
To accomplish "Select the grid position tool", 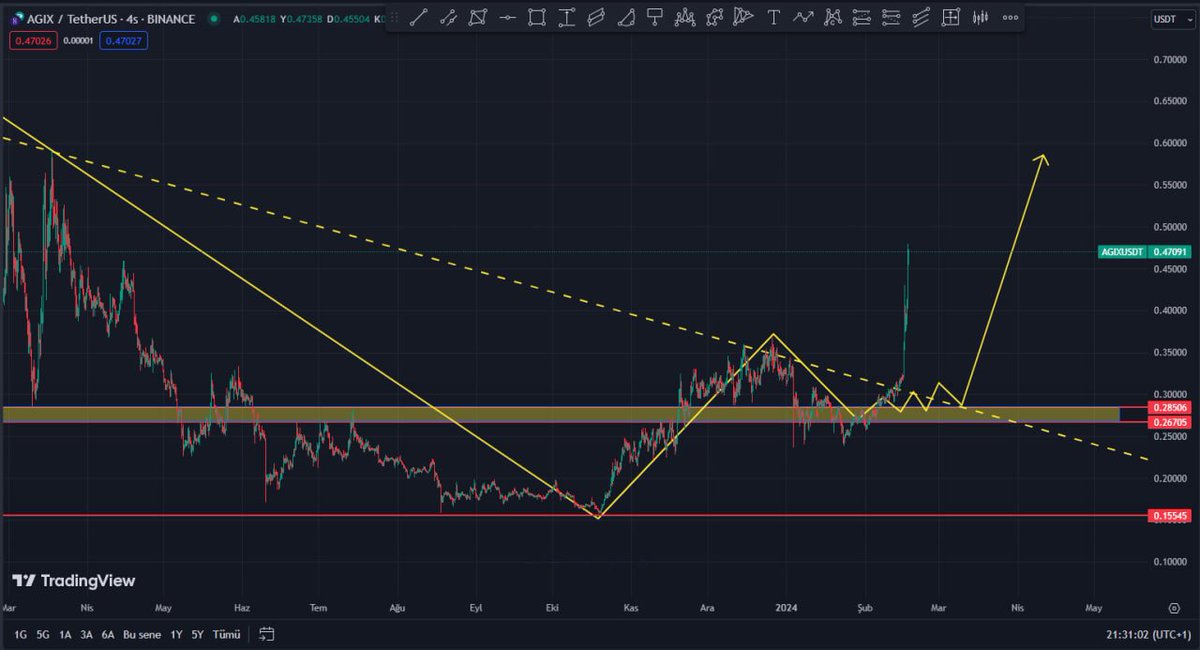I will pyautogui.click(x=950, y=17).
